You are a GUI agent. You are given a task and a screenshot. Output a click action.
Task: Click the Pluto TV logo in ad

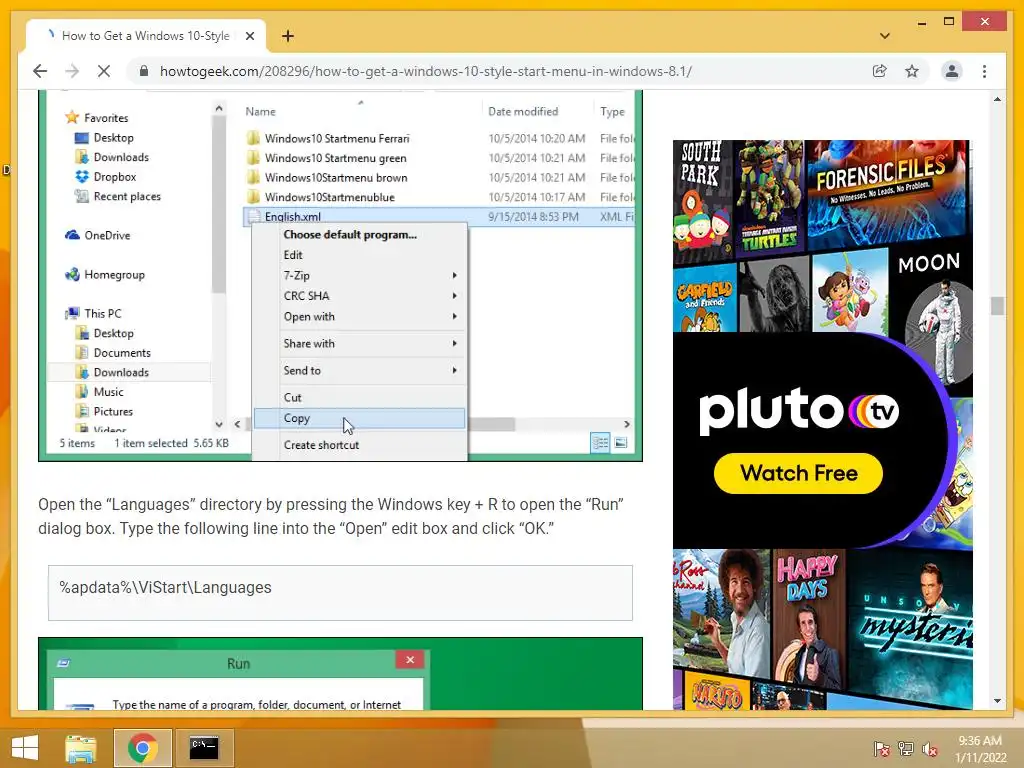799,410
